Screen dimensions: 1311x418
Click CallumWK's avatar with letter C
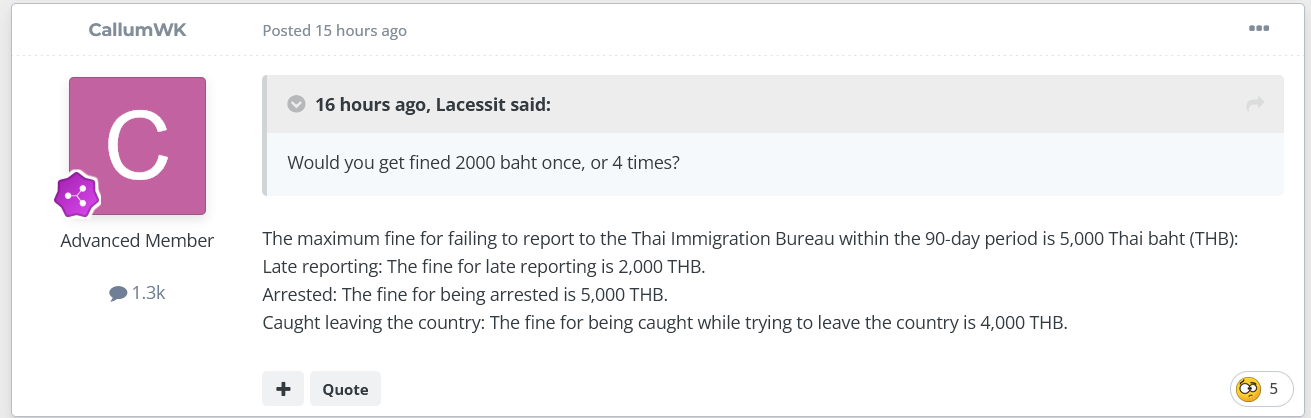click(x=137, y=146)
